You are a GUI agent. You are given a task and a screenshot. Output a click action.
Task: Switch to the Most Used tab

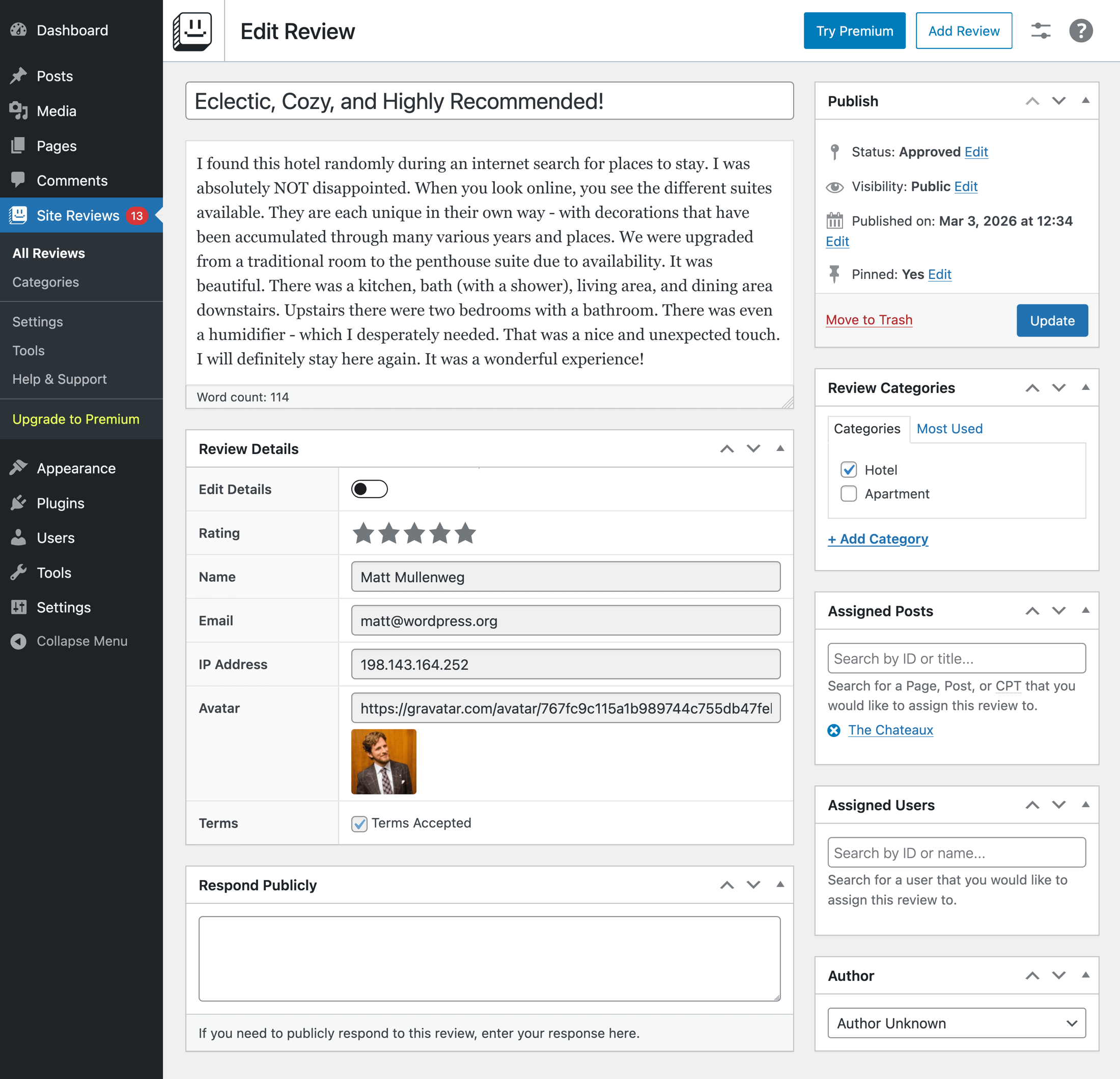(x=949, y=429)
